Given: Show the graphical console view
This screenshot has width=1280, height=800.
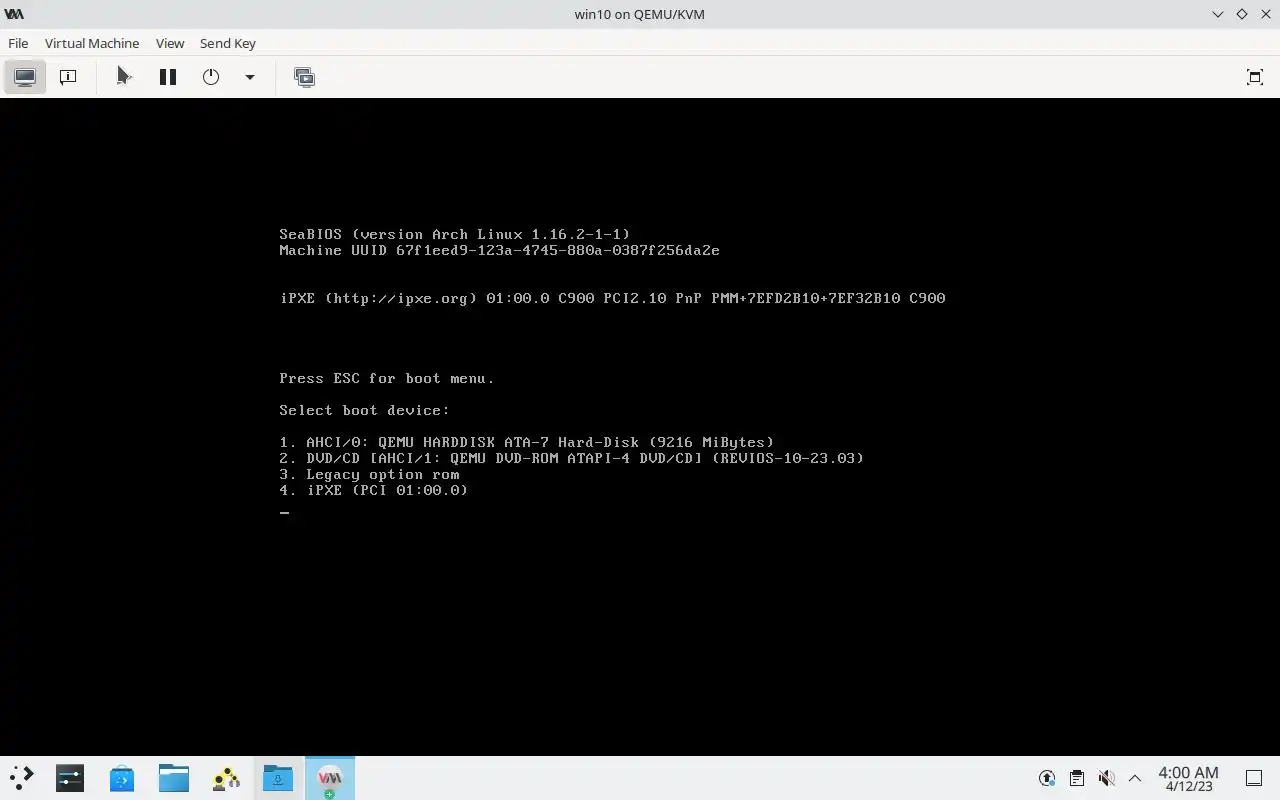Looking at the screenshot, I should click(x=25, y=77).
